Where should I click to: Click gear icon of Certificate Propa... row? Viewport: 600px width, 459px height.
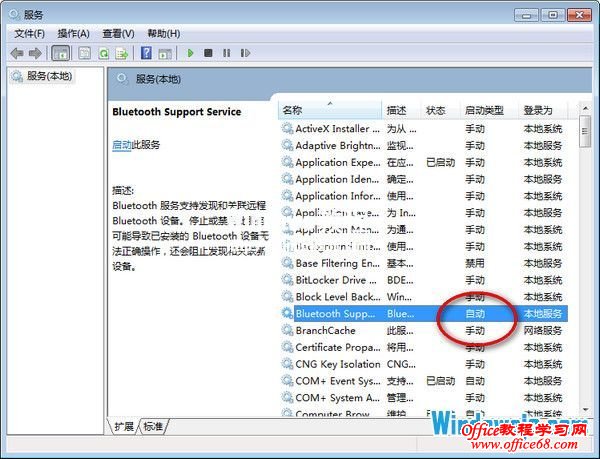pyautogui.click(x=287, y=347)
